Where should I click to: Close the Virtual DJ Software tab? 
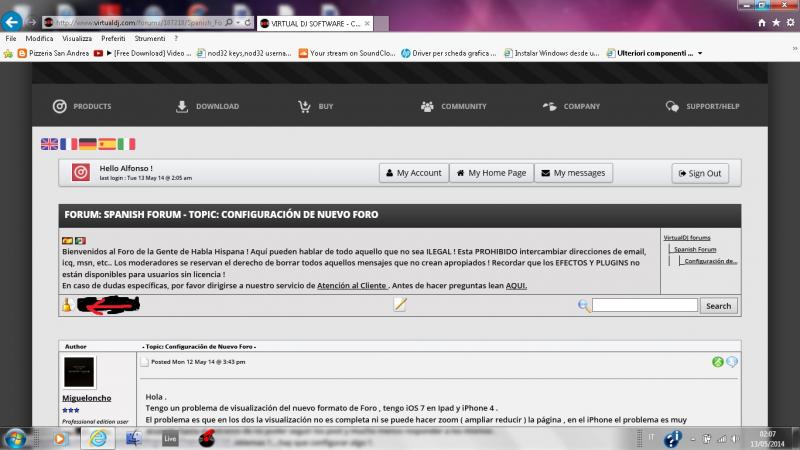tap(367, 23)
